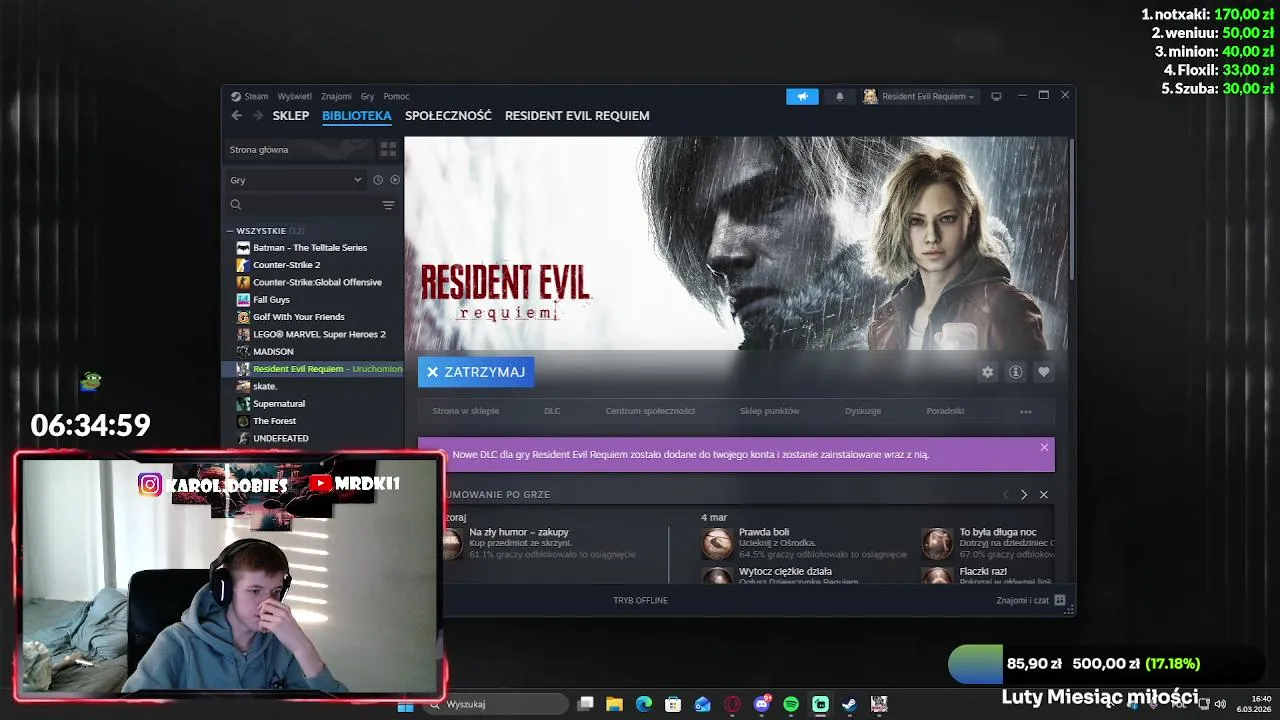Expand the Gry library category dropdown
The image size is (1280, 720).
pos(295,180)
